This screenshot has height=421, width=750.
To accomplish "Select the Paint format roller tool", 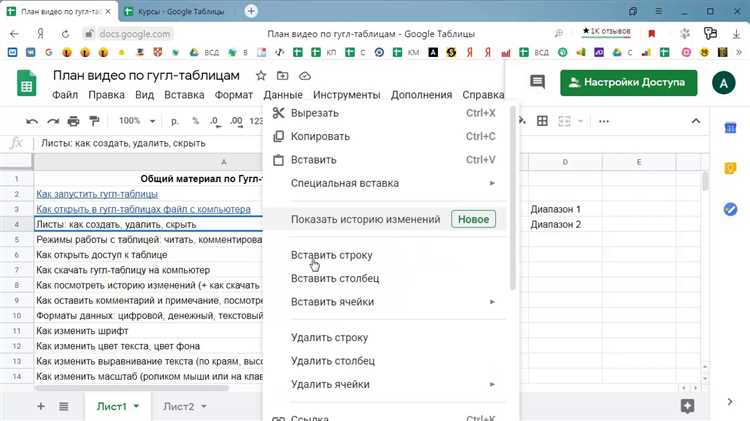I will pyautogui.click(x=95, y=121).
